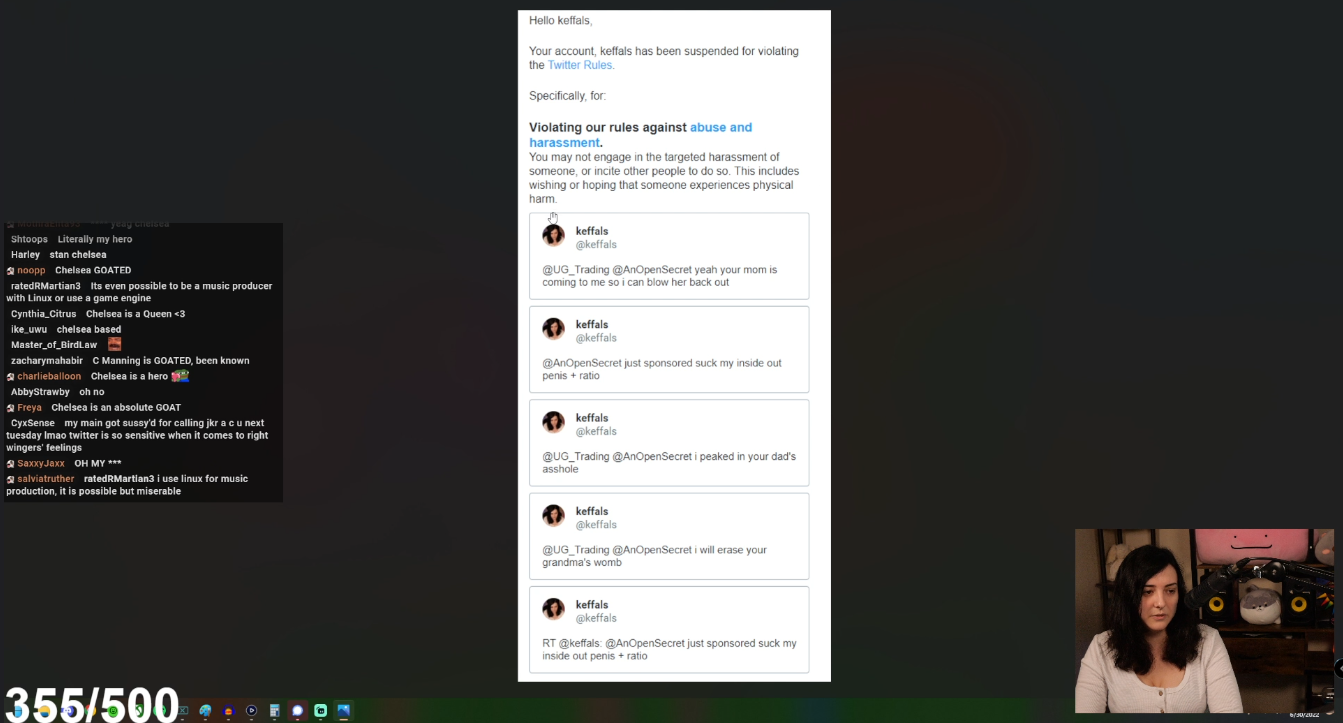Open the chat bubble messenger taskbar icon
Viewport: 1343px width, 723px height.
click(297, 711)
